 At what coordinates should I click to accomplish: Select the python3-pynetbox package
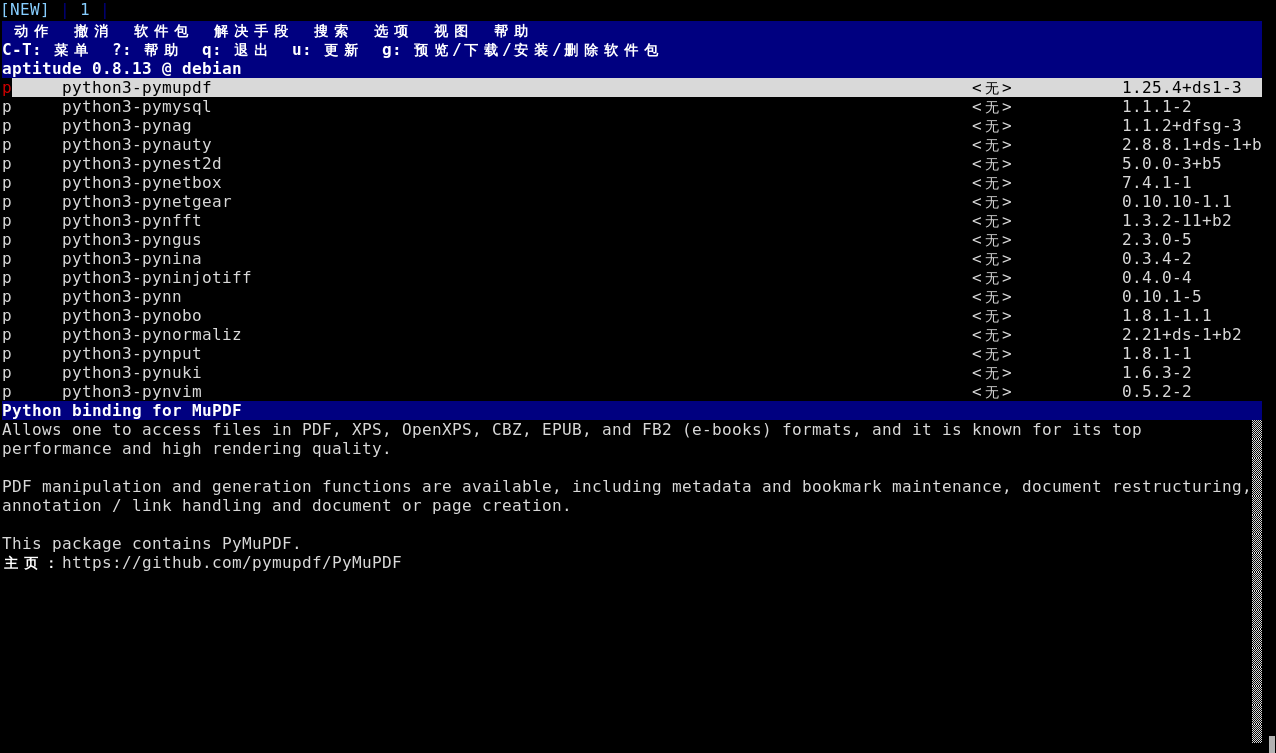[141, 183]
